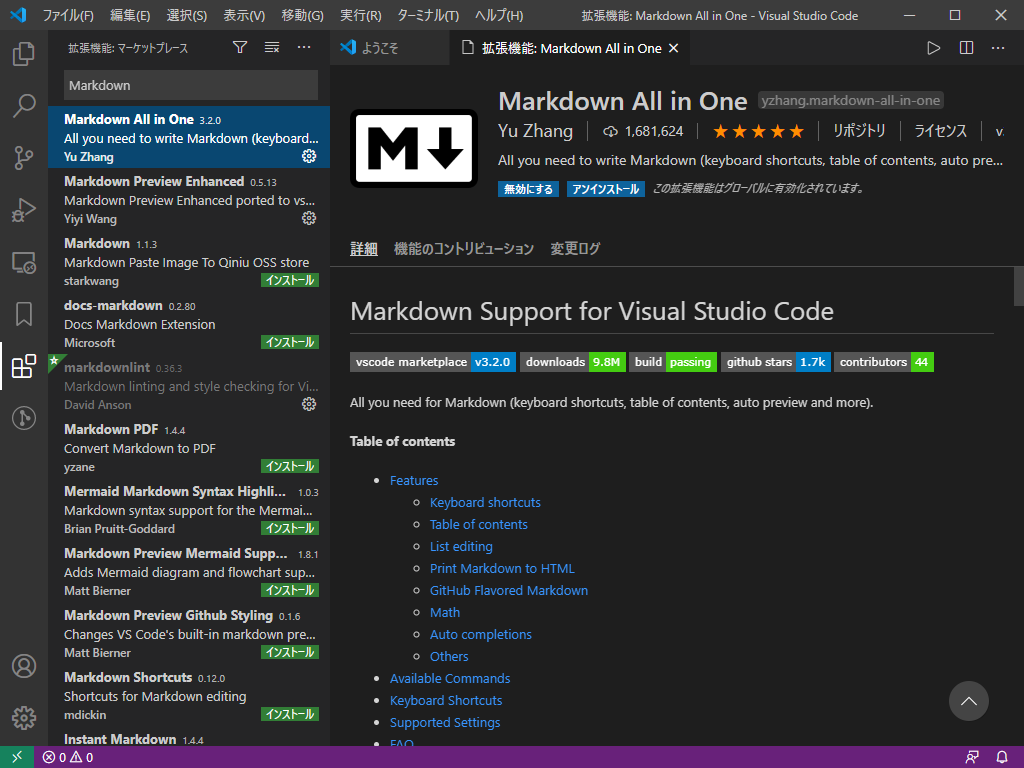Click the scroll-to-top round button
This screenshot has height=768, width=1024.
tap(968, 701)
